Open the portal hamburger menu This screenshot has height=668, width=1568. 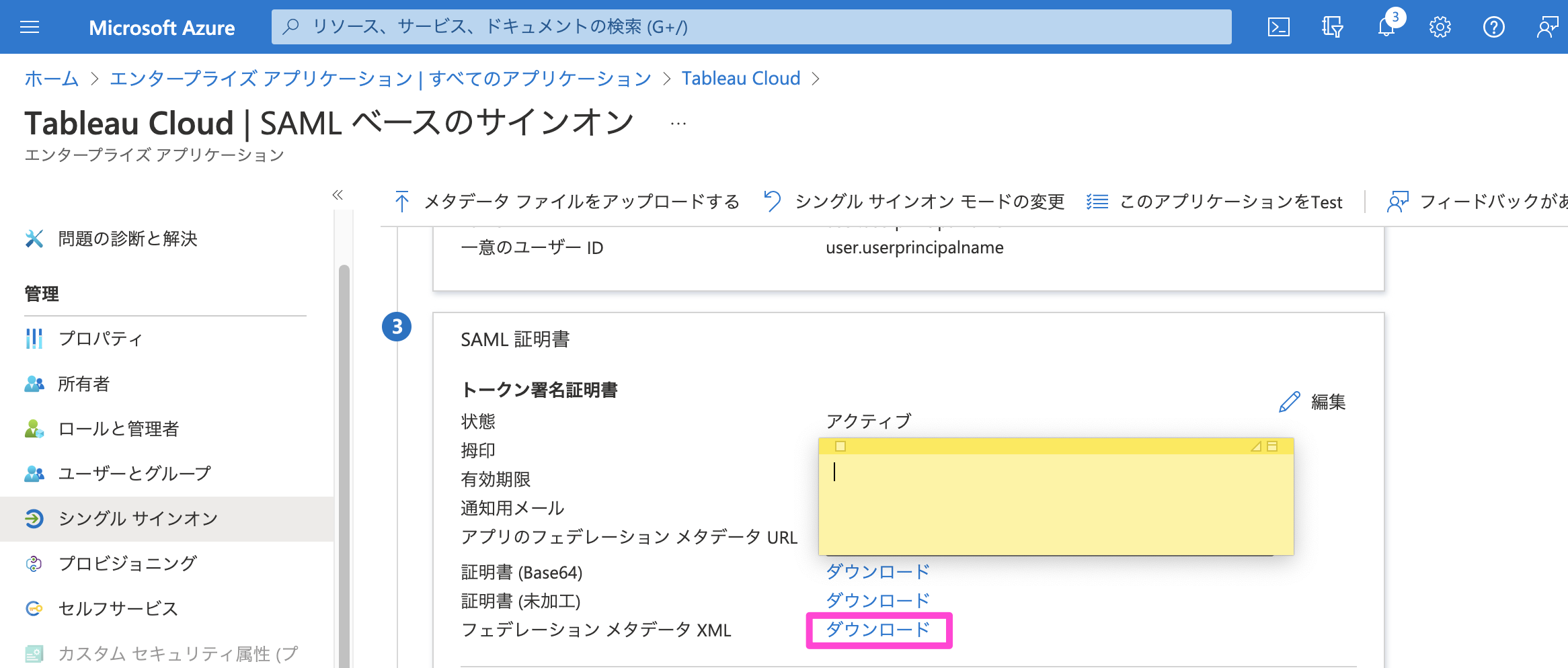point(30,27)
